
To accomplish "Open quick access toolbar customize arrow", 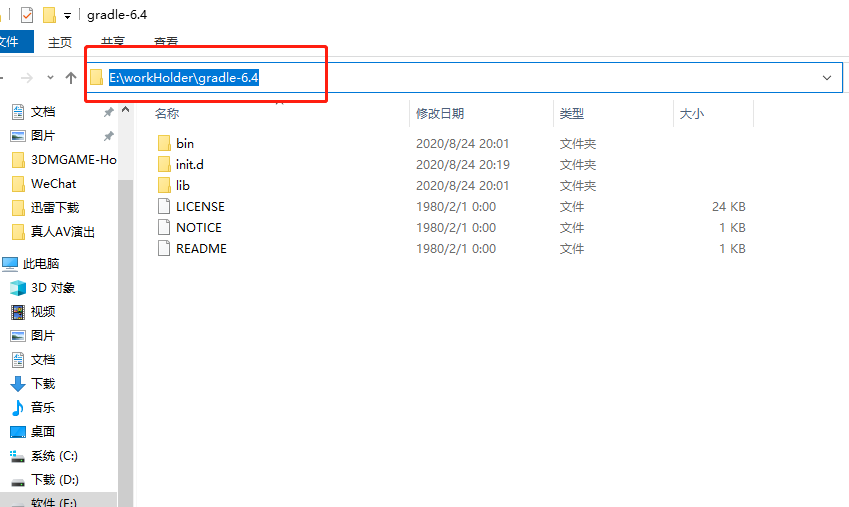I will click(67, 16).
